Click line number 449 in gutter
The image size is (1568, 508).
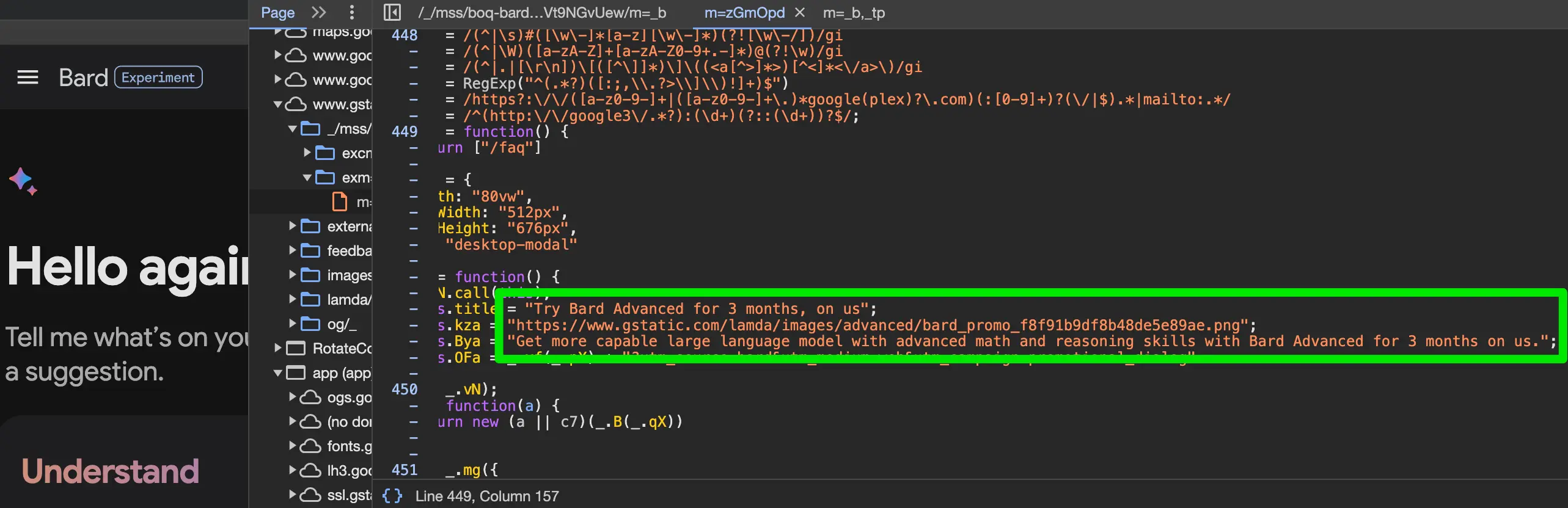tap(405, 132)
